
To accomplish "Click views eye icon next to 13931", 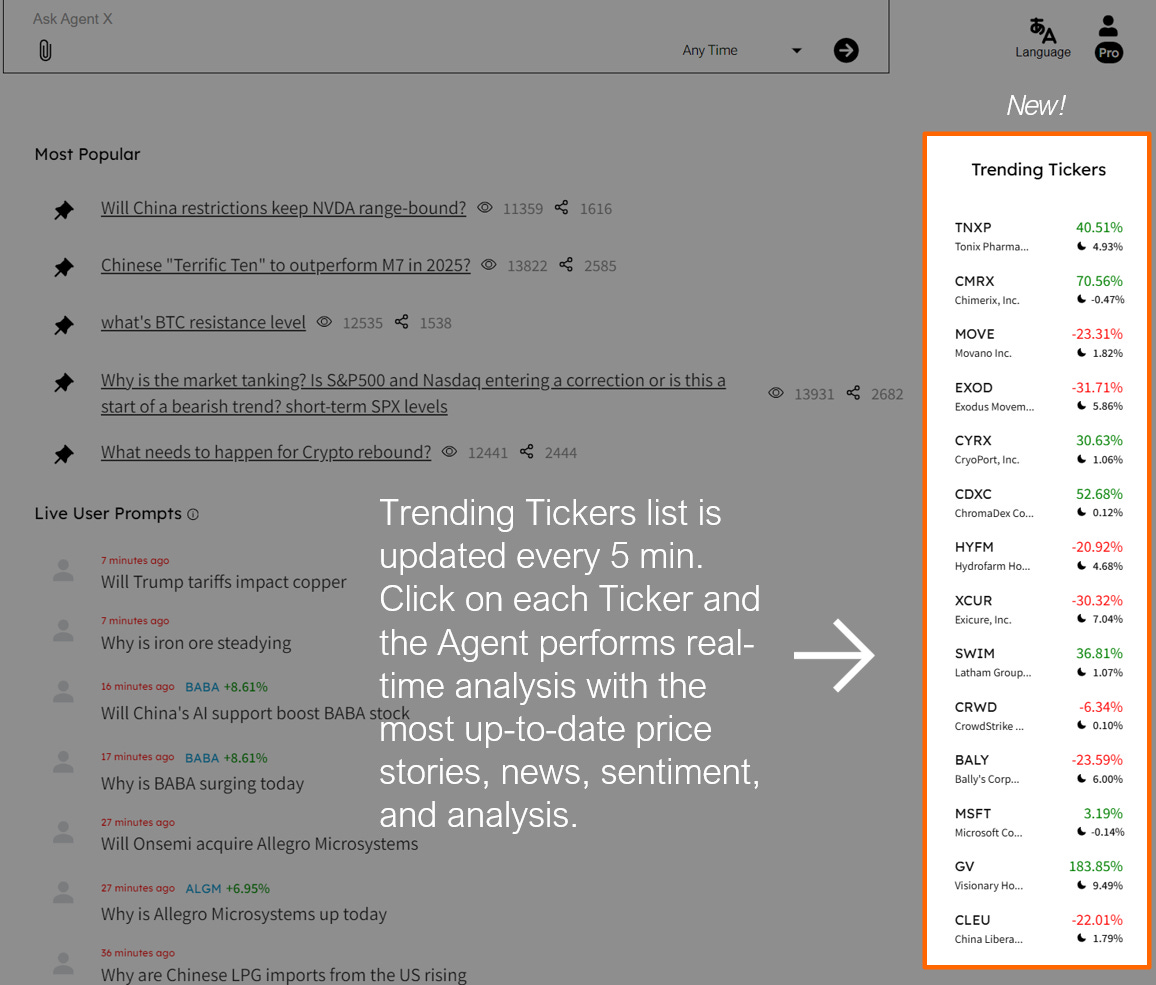I will pyautogui.click(x=776, y=393).
